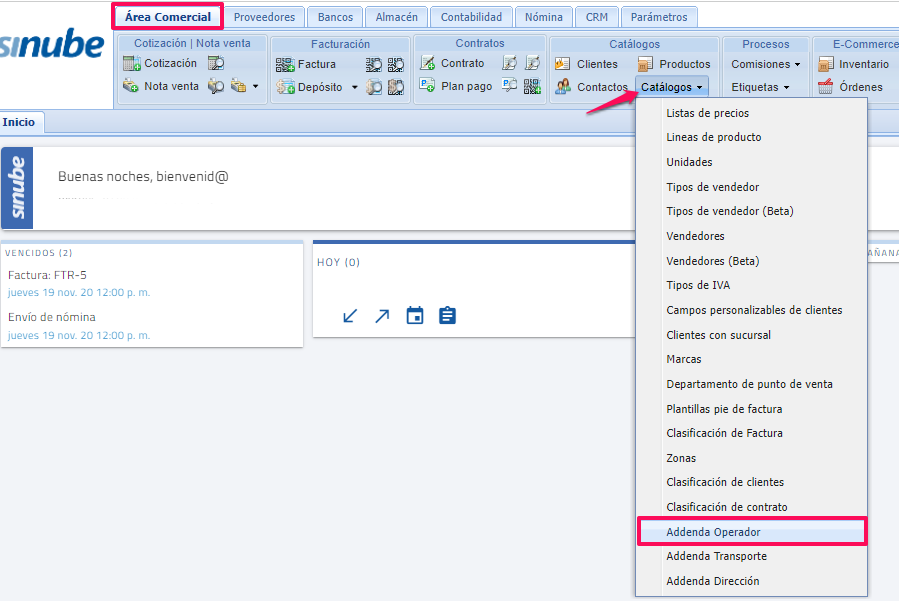Screen dimensions: 899x601
Task: Open the Nómina tab
Action: 544,17
